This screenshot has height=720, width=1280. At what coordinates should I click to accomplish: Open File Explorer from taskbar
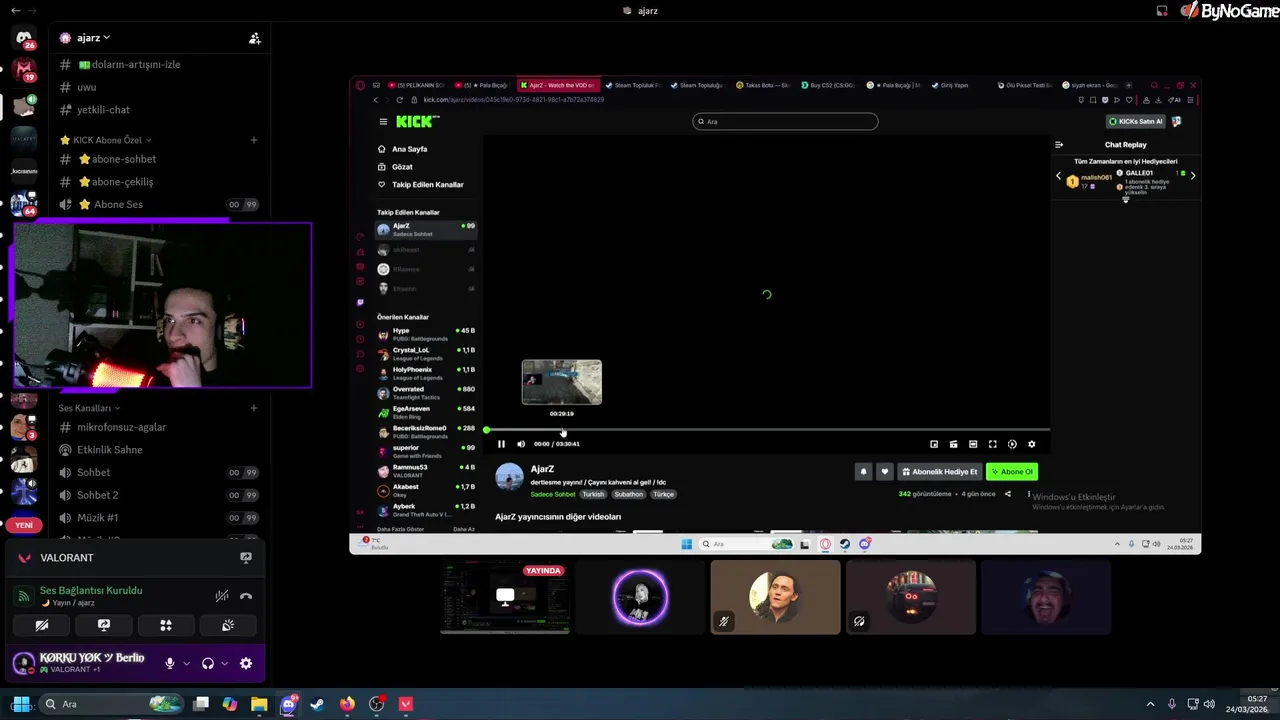[x=259, y=704]
